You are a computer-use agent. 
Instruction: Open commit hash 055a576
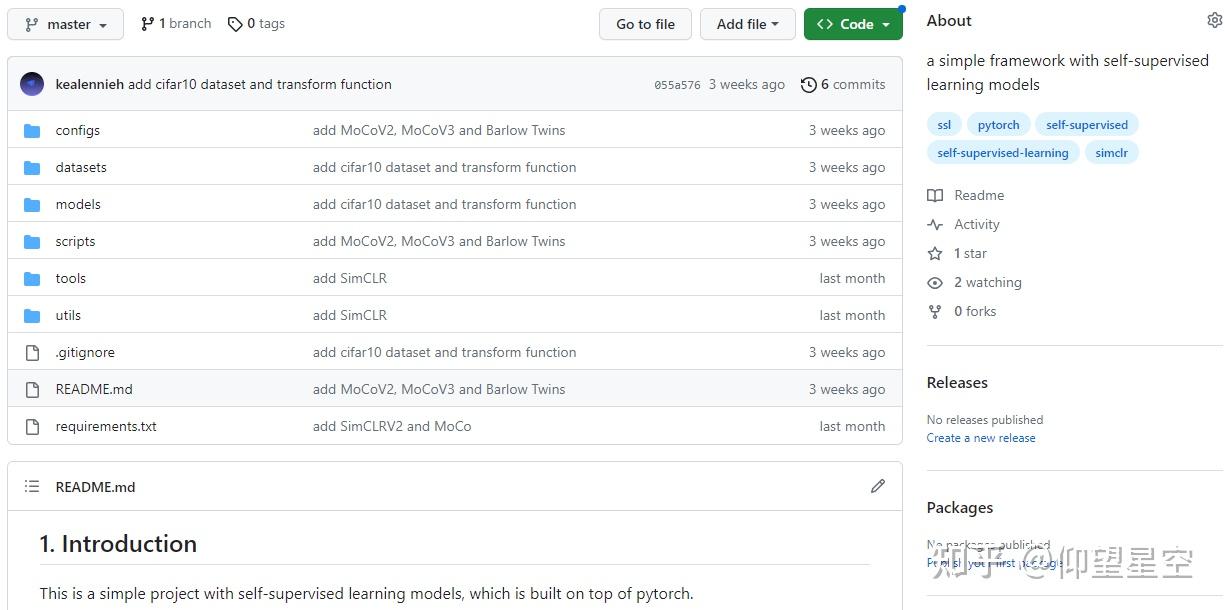(x=677, y=85)
